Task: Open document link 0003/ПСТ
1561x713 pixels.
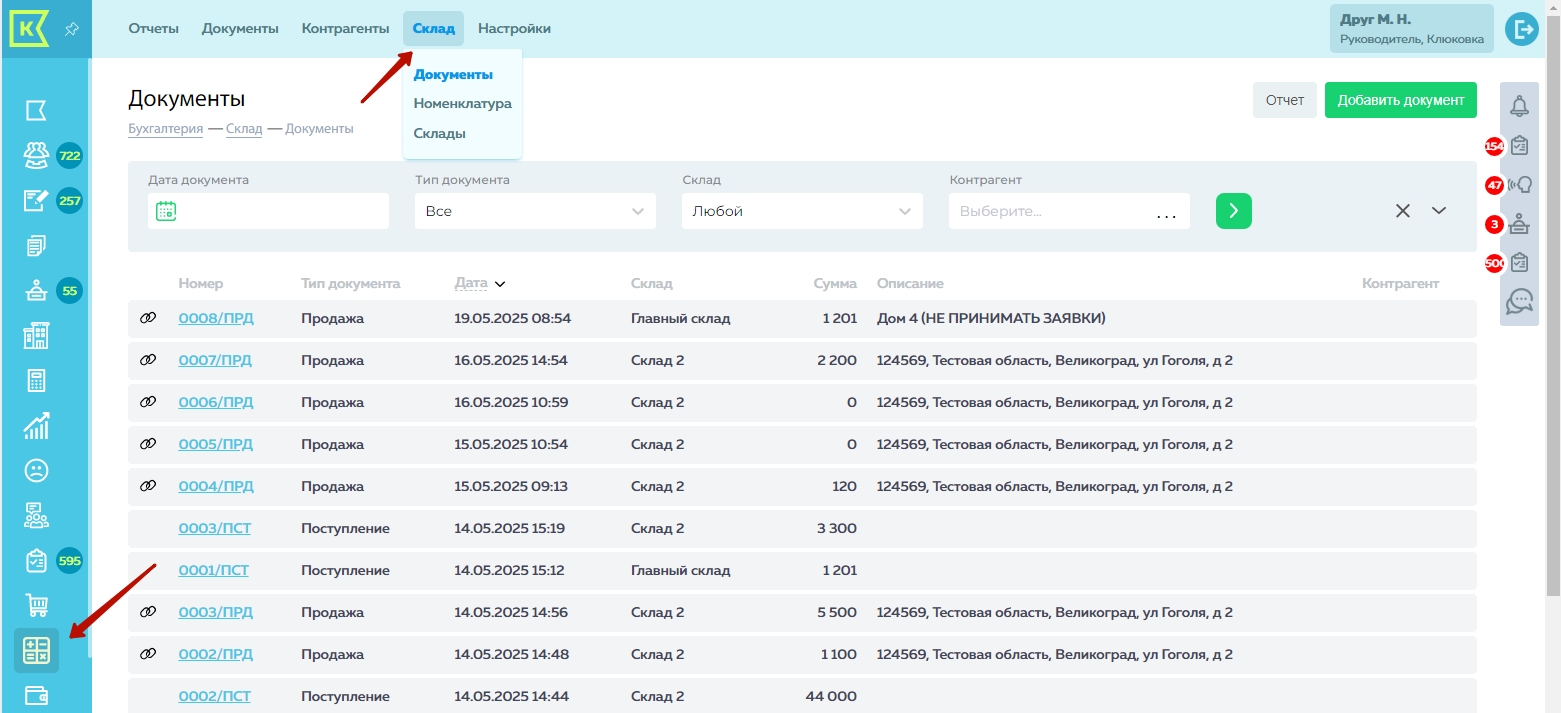Action: tap(214, 528)
